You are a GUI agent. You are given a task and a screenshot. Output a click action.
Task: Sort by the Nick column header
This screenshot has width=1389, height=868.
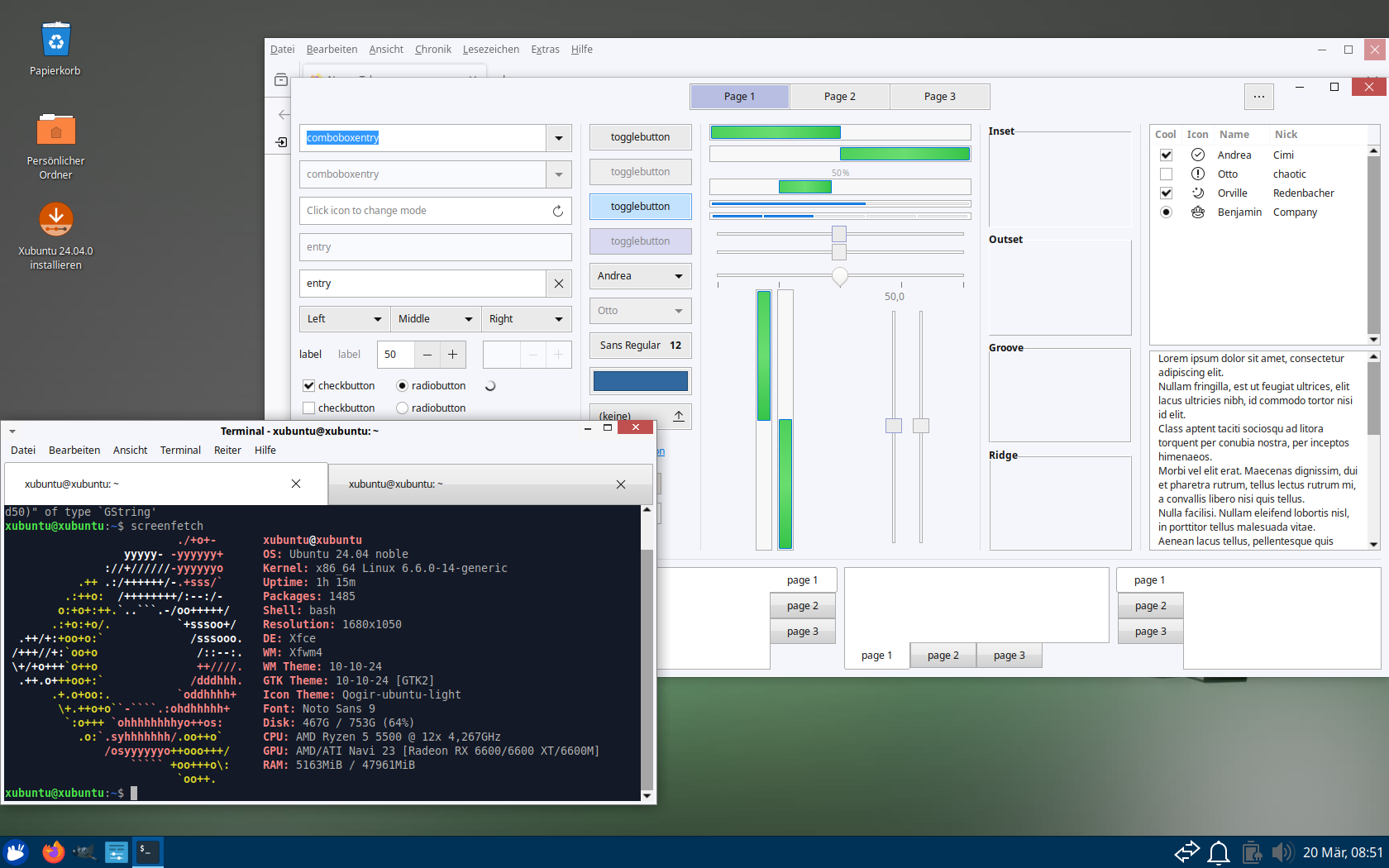(1286, 135)
